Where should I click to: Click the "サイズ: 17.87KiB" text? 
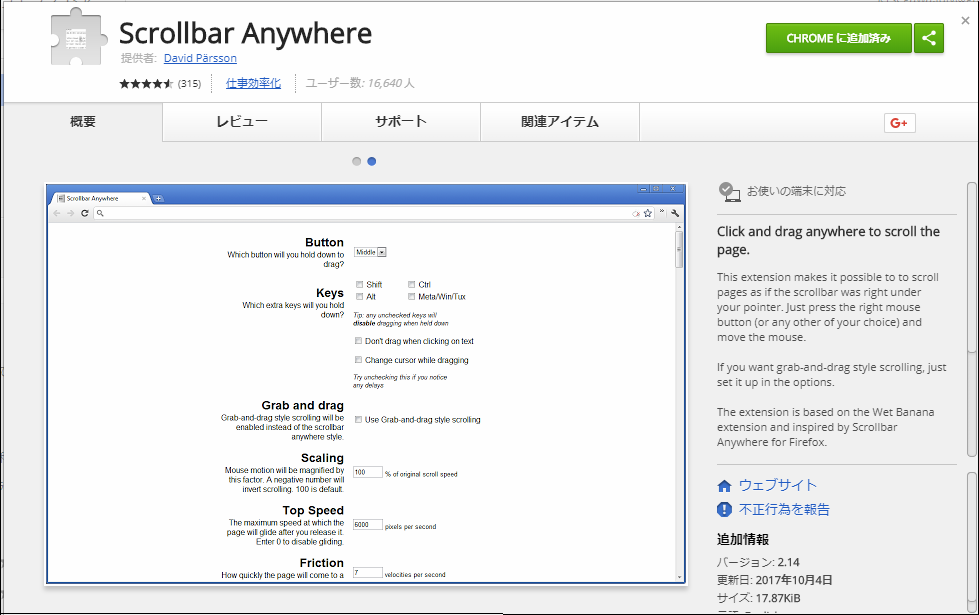tap(759, 598)
